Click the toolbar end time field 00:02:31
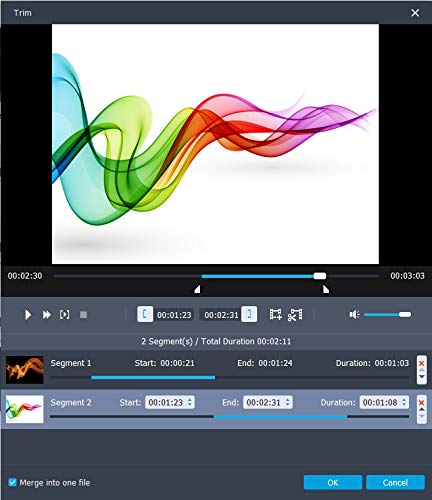The width and height of the screenshot is (432, 500). (x=221, y=315)
